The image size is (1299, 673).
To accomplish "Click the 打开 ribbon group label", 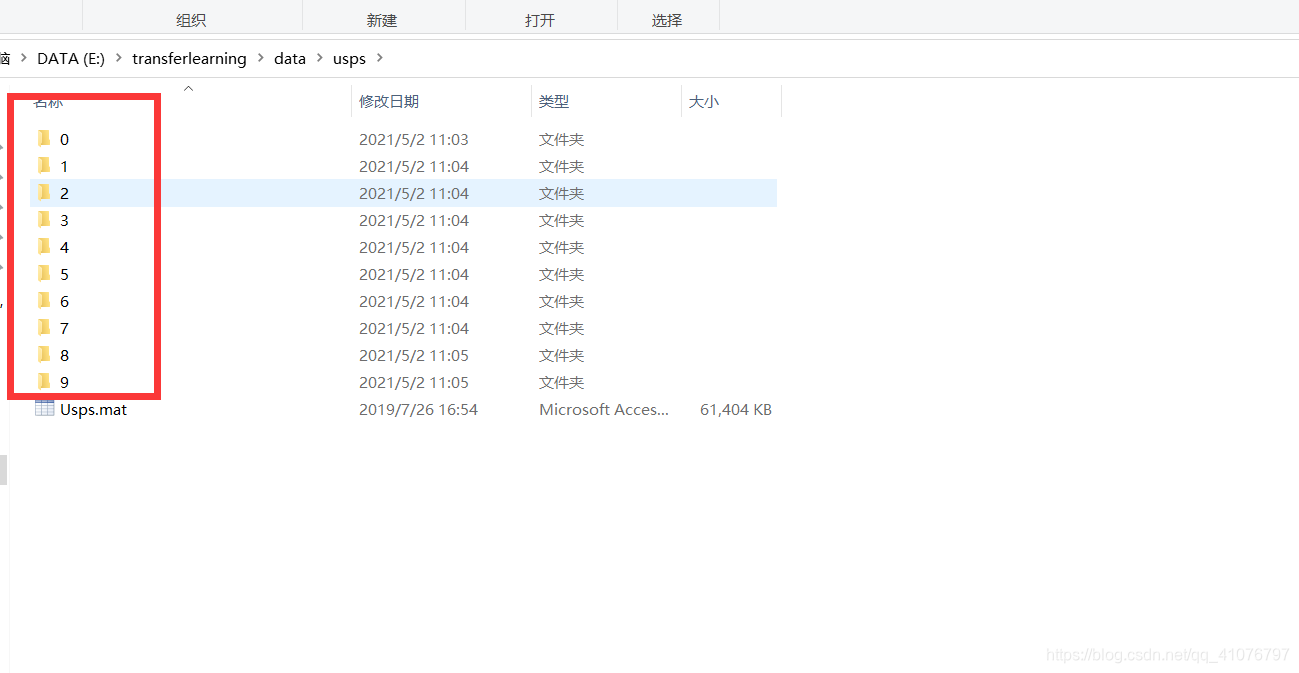I will pos(540,20).
